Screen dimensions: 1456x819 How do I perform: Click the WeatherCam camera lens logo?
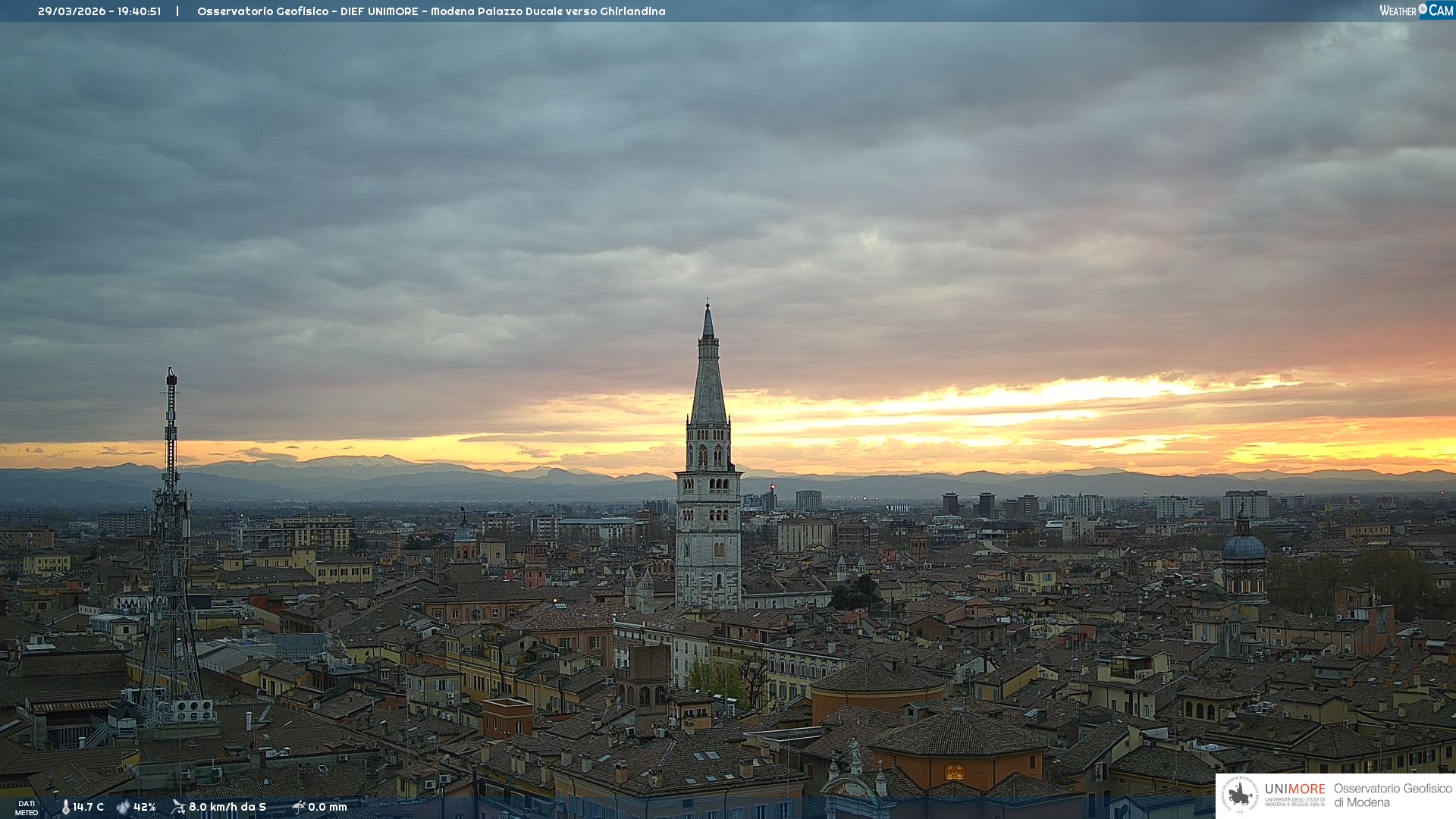1423,9
